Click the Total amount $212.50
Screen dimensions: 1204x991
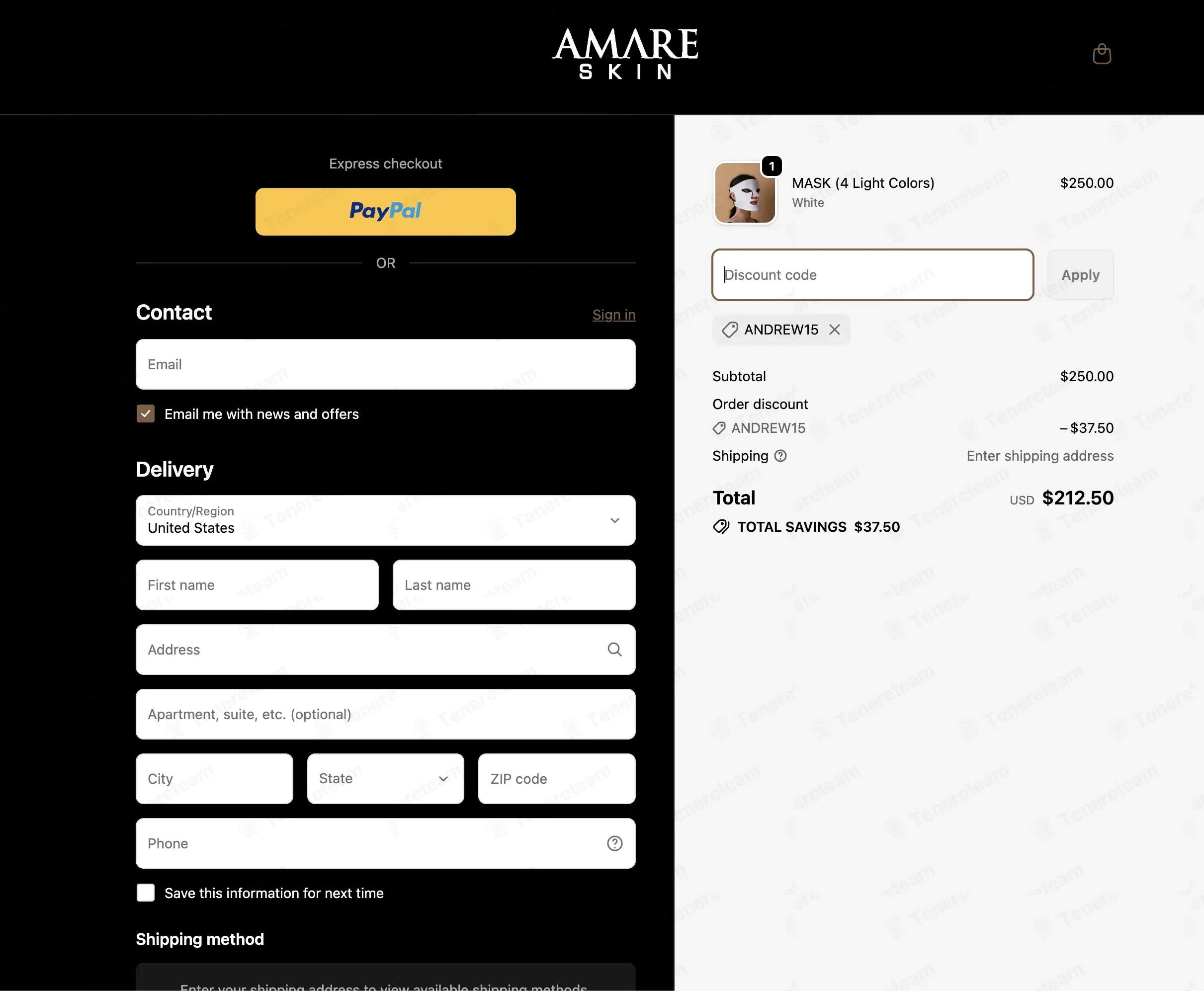coord(1077,498)
